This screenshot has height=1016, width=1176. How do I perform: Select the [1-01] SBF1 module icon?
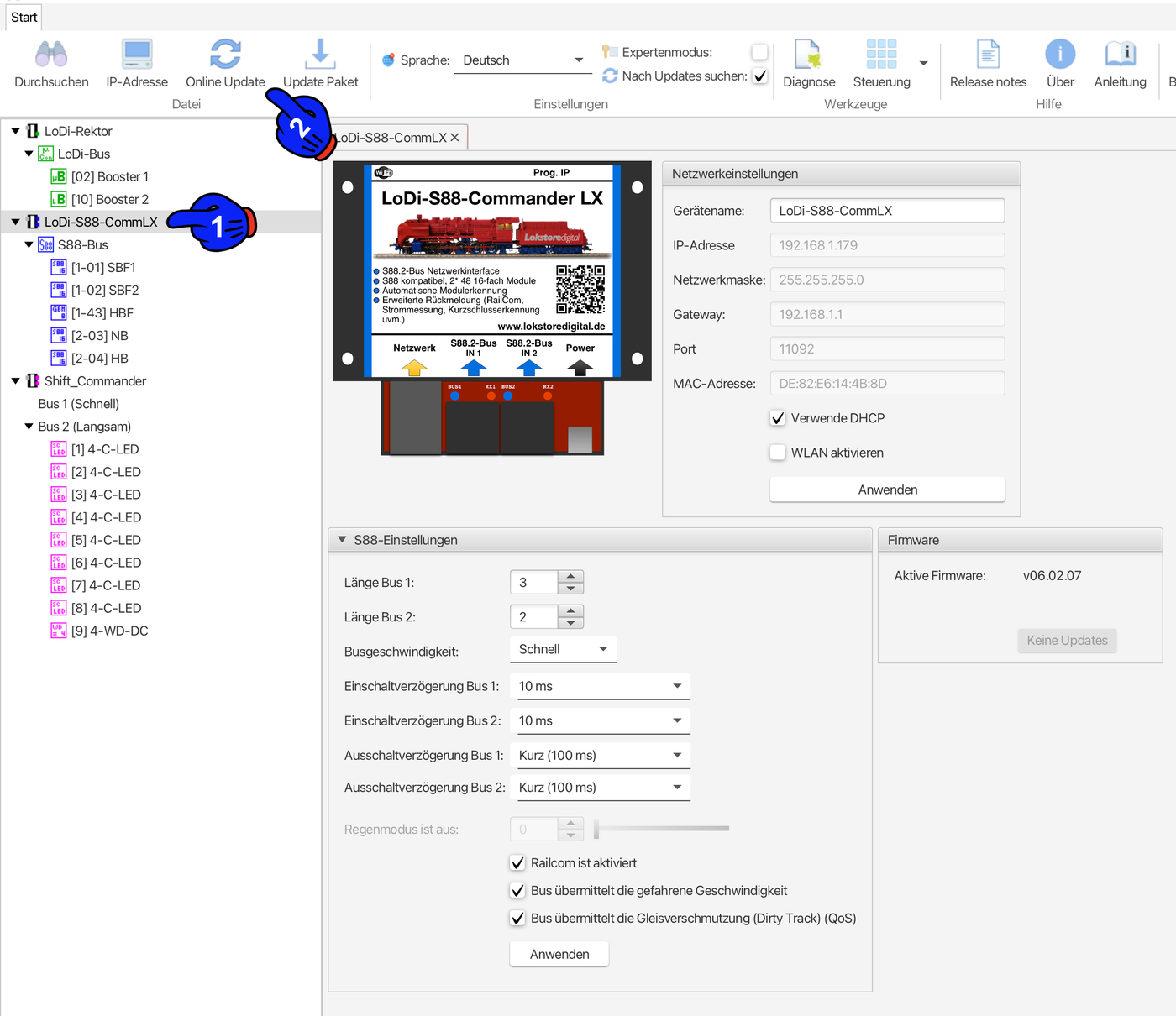coord(59,267)
